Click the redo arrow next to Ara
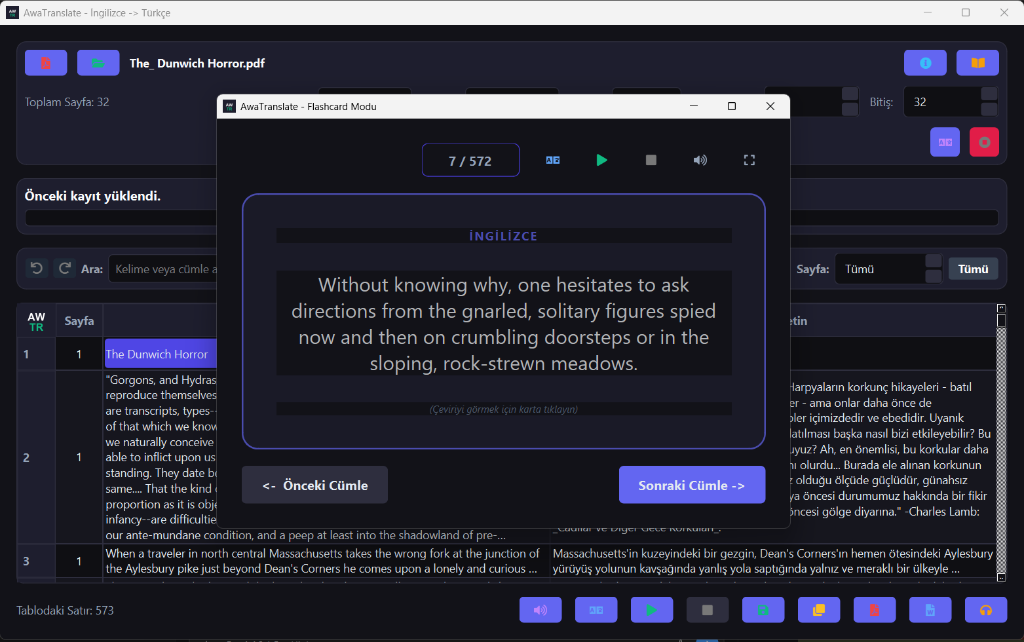1024x642 pixels. point(64,268)
